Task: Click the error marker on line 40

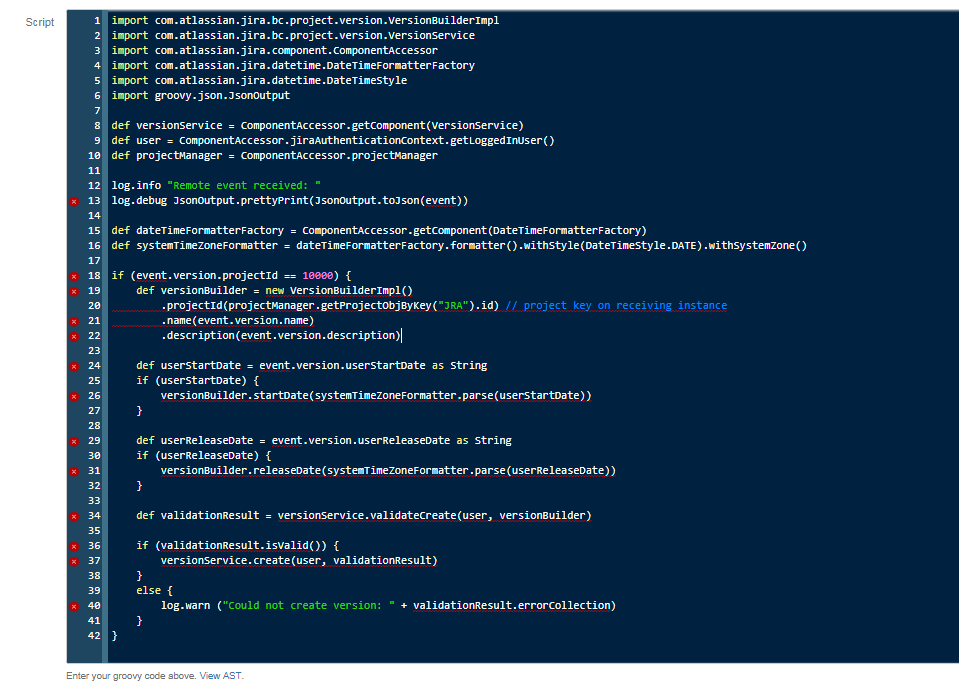Action: tap(74, 606)
